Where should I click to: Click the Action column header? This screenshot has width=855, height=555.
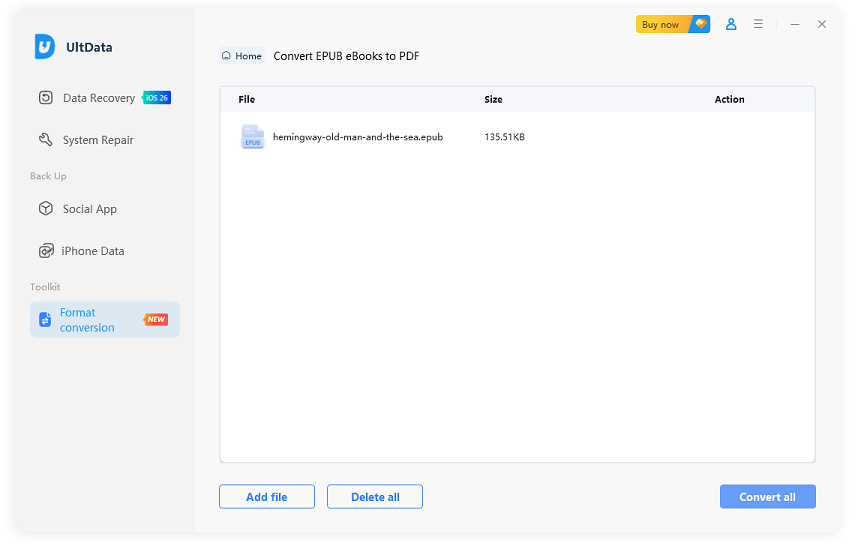tap(730, 99)
